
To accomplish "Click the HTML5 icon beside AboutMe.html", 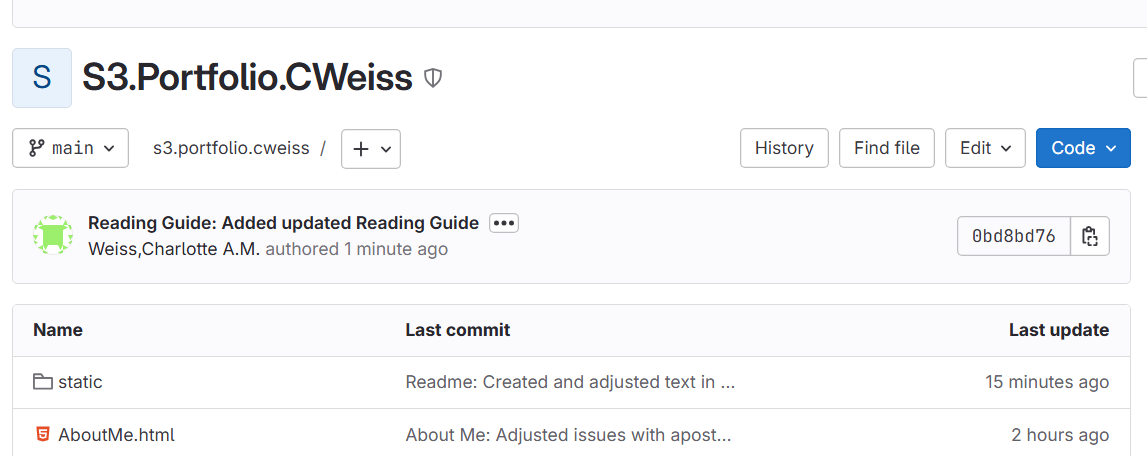I will tap(42, 435).
